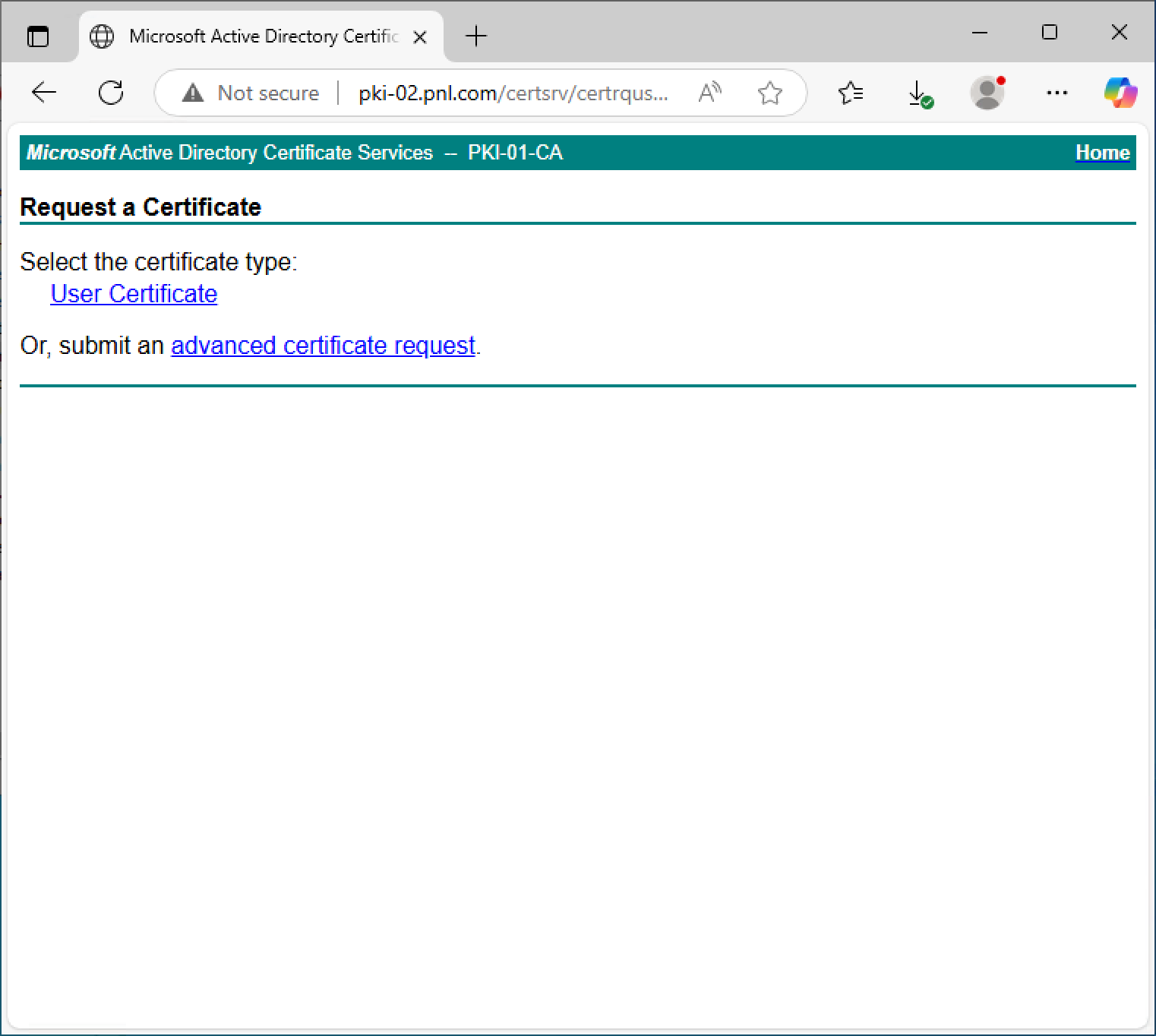Follow the Home link
Screen dimensions: 1156x1036
click(1102, 153)
